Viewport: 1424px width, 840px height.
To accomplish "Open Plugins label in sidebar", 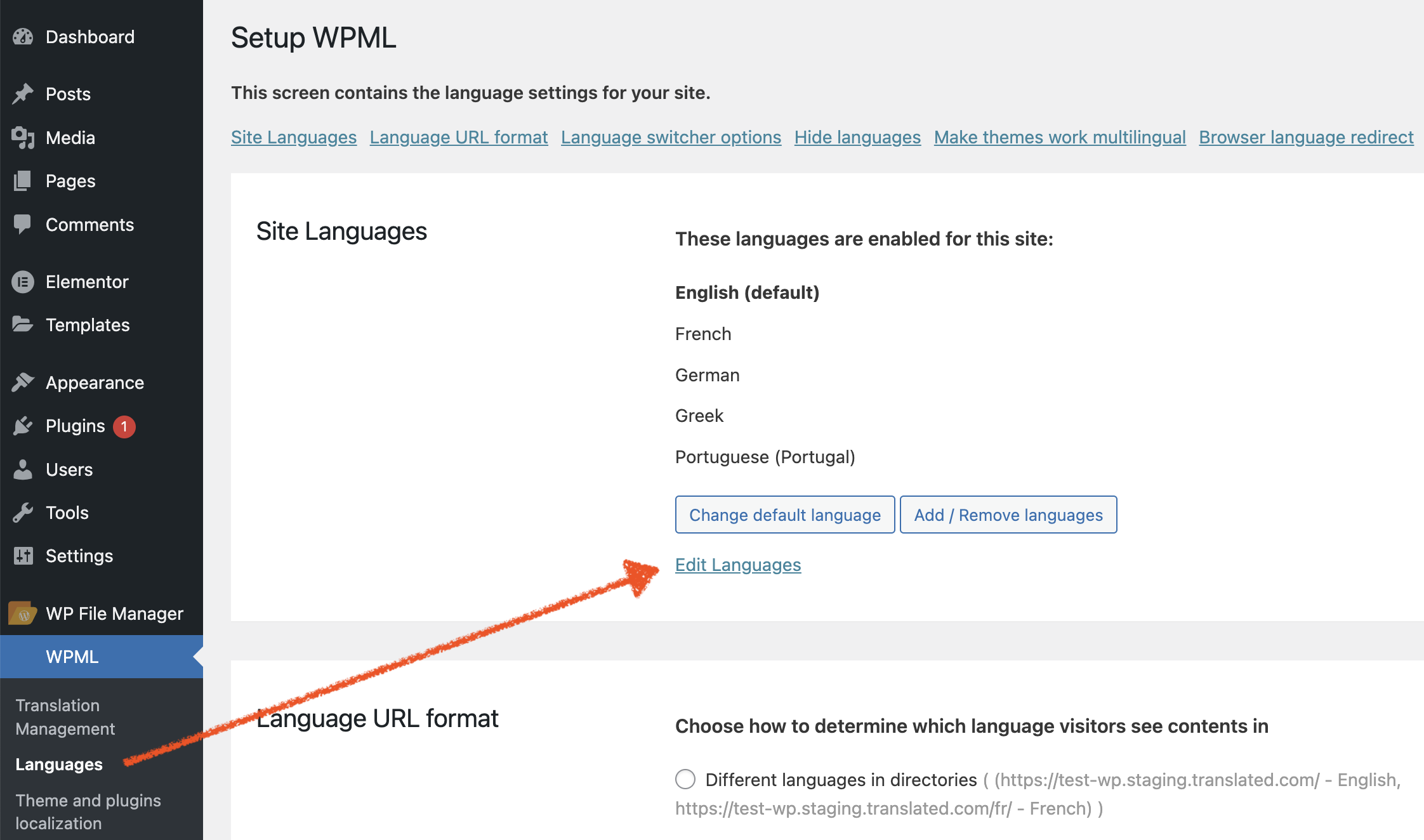I will [75, 426].
